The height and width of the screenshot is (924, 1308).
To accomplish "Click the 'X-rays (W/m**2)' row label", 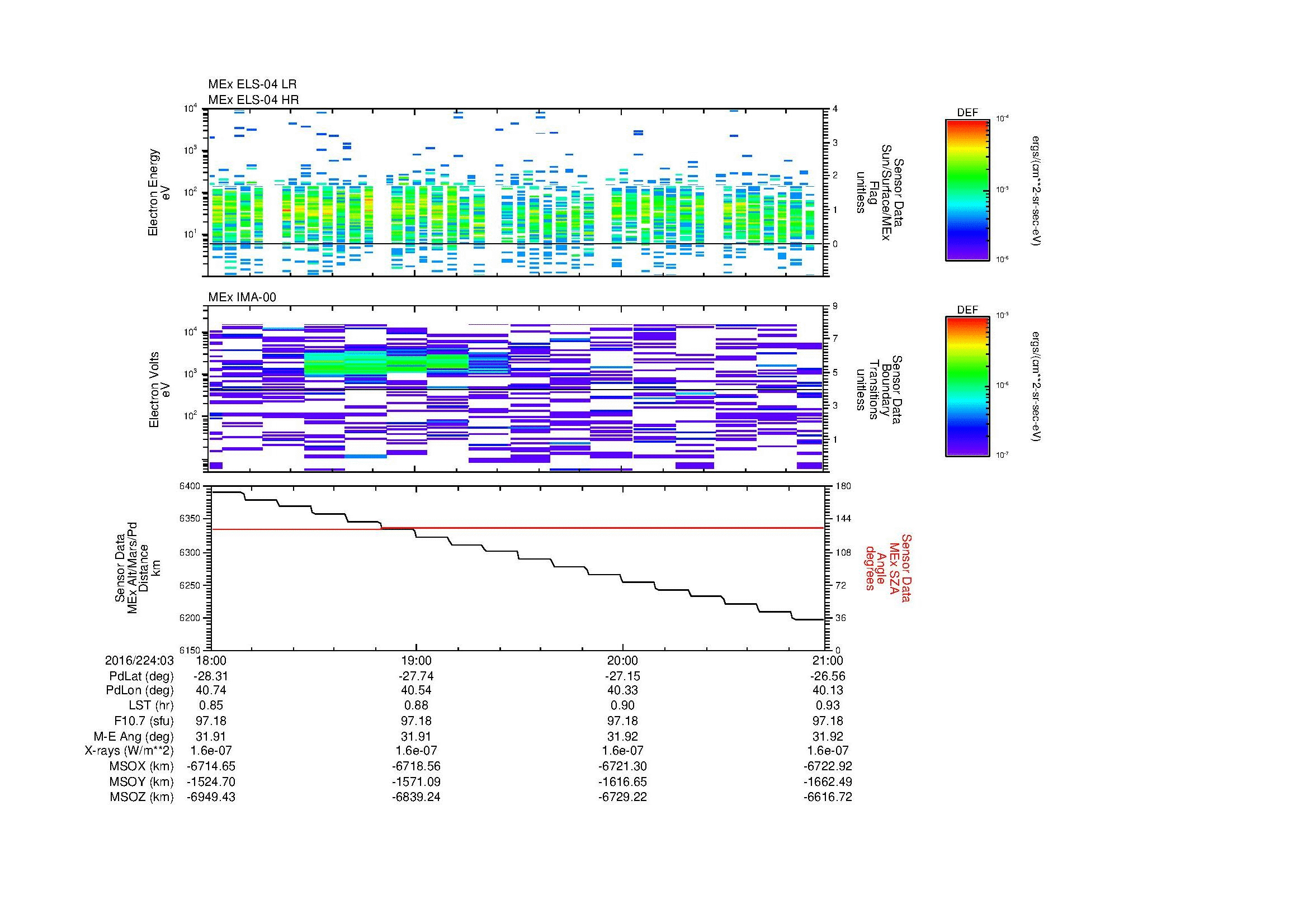I will click(129, 751).
